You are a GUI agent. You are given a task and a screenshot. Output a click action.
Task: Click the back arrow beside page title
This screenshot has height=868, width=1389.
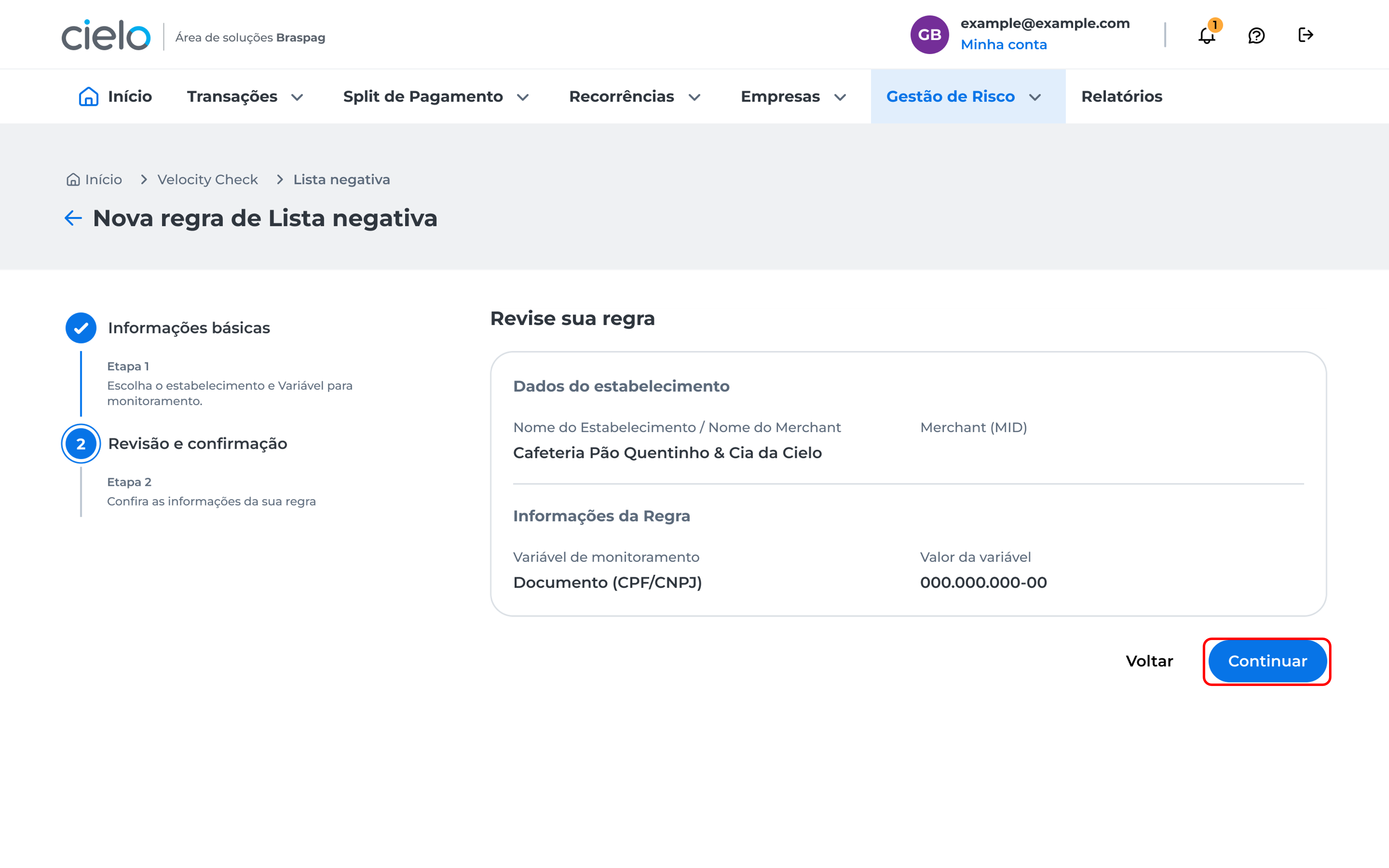click(x=73, y=218)
